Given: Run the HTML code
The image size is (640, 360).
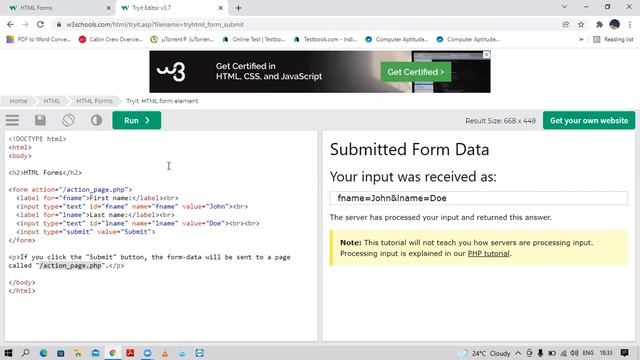Looking at the screenshot, I should point(137,120).
